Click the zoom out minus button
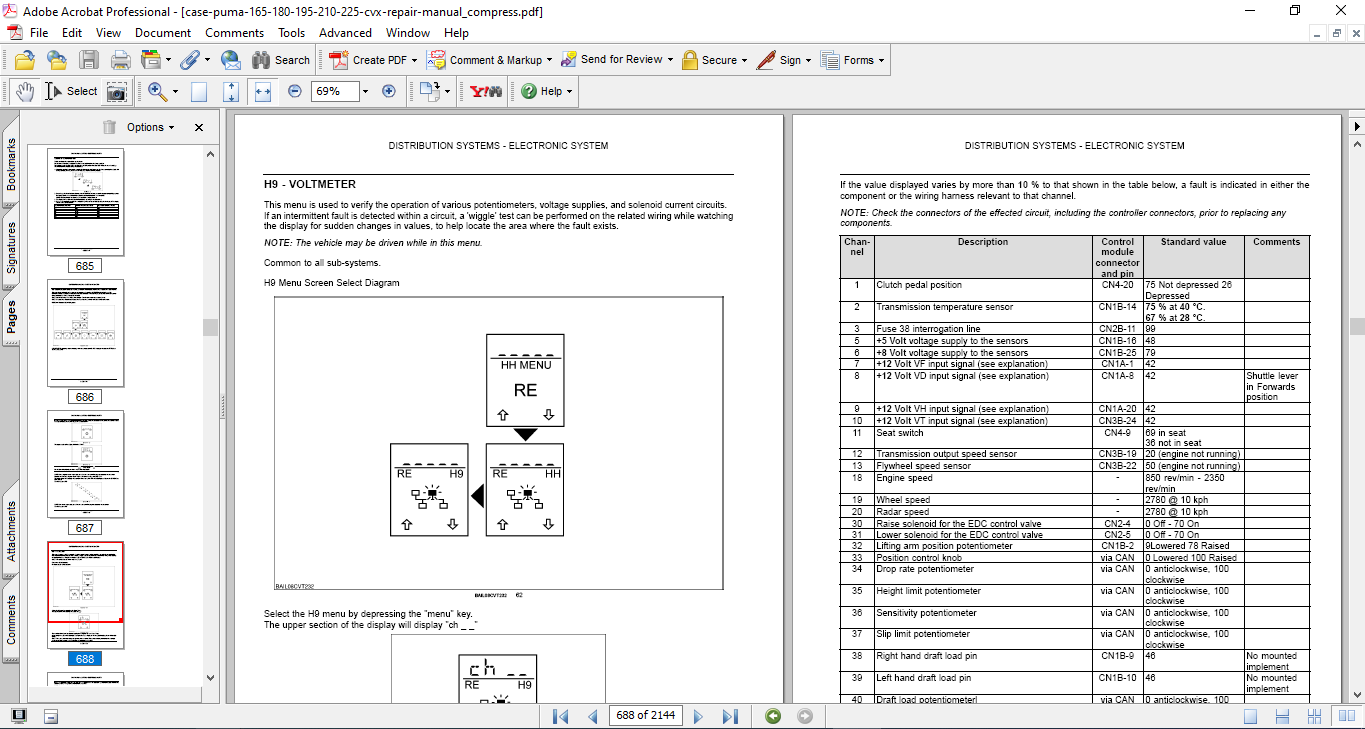Image resolution: width=1365 pixels, height=729 pixels. [295, 91]
